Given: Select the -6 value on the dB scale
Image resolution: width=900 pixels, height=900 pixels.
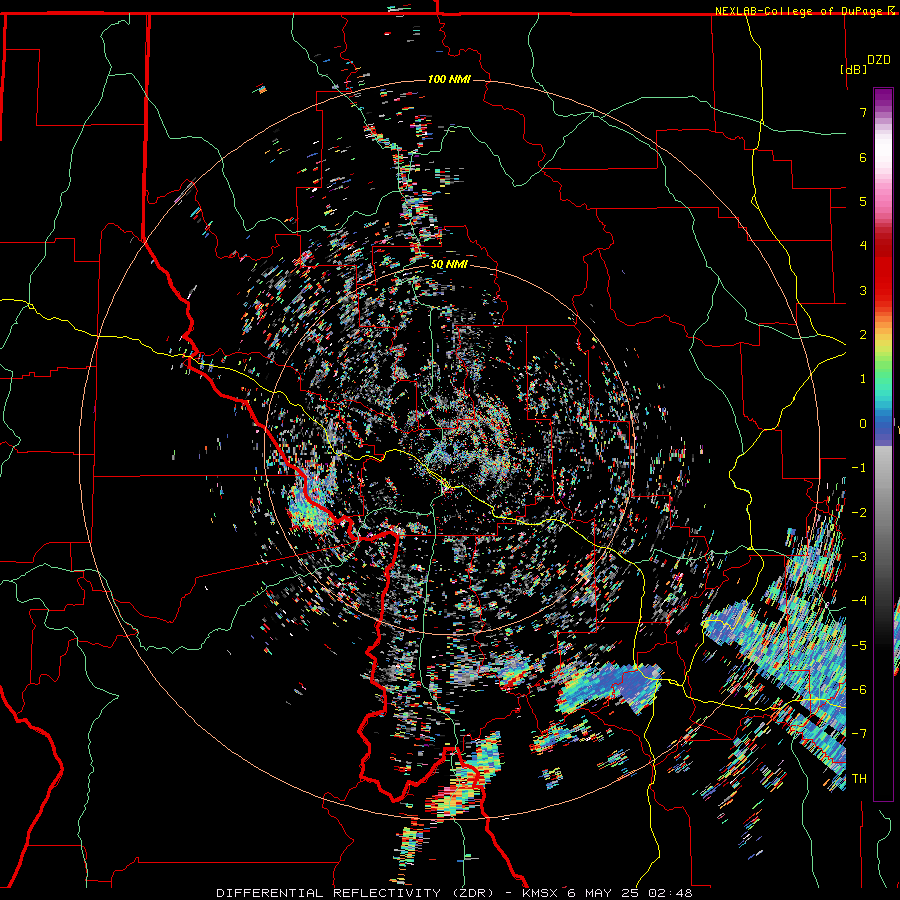Looking at the screenshot, I should coord(859,690).
